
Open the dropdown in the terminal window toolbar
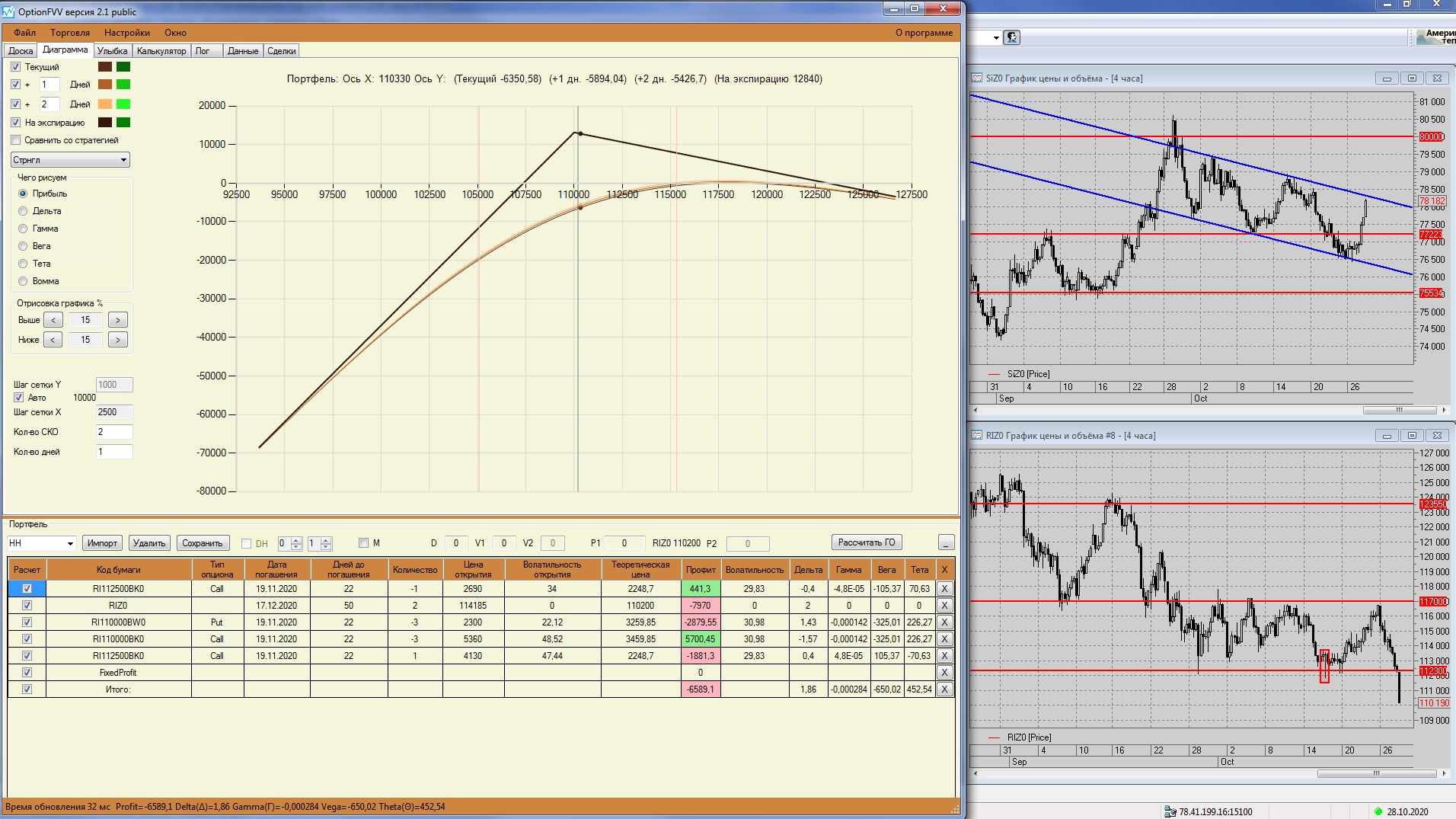click(x=996, y=37)
